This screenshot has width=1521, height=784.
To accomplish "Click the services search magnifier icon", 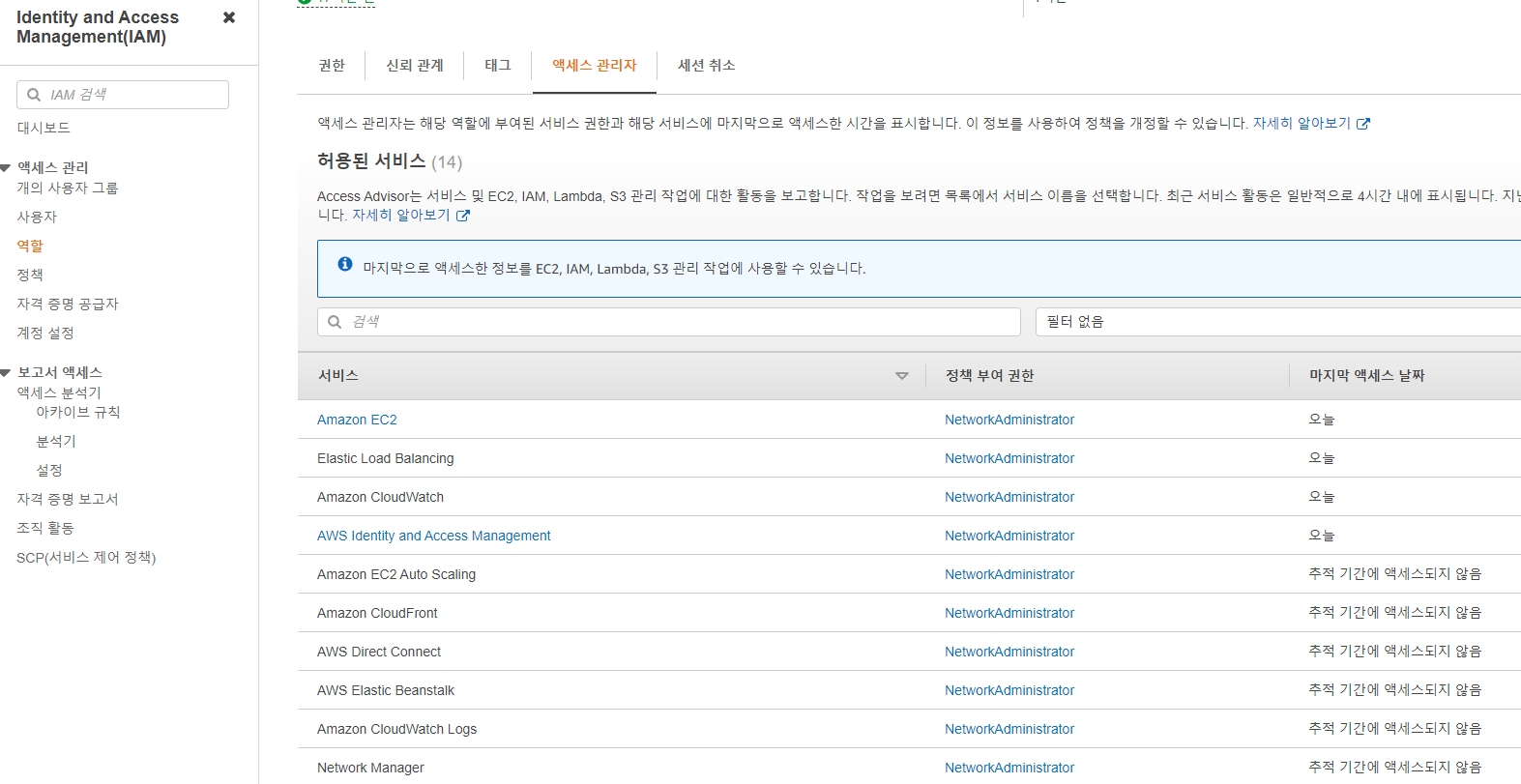I will click(335, 322).
